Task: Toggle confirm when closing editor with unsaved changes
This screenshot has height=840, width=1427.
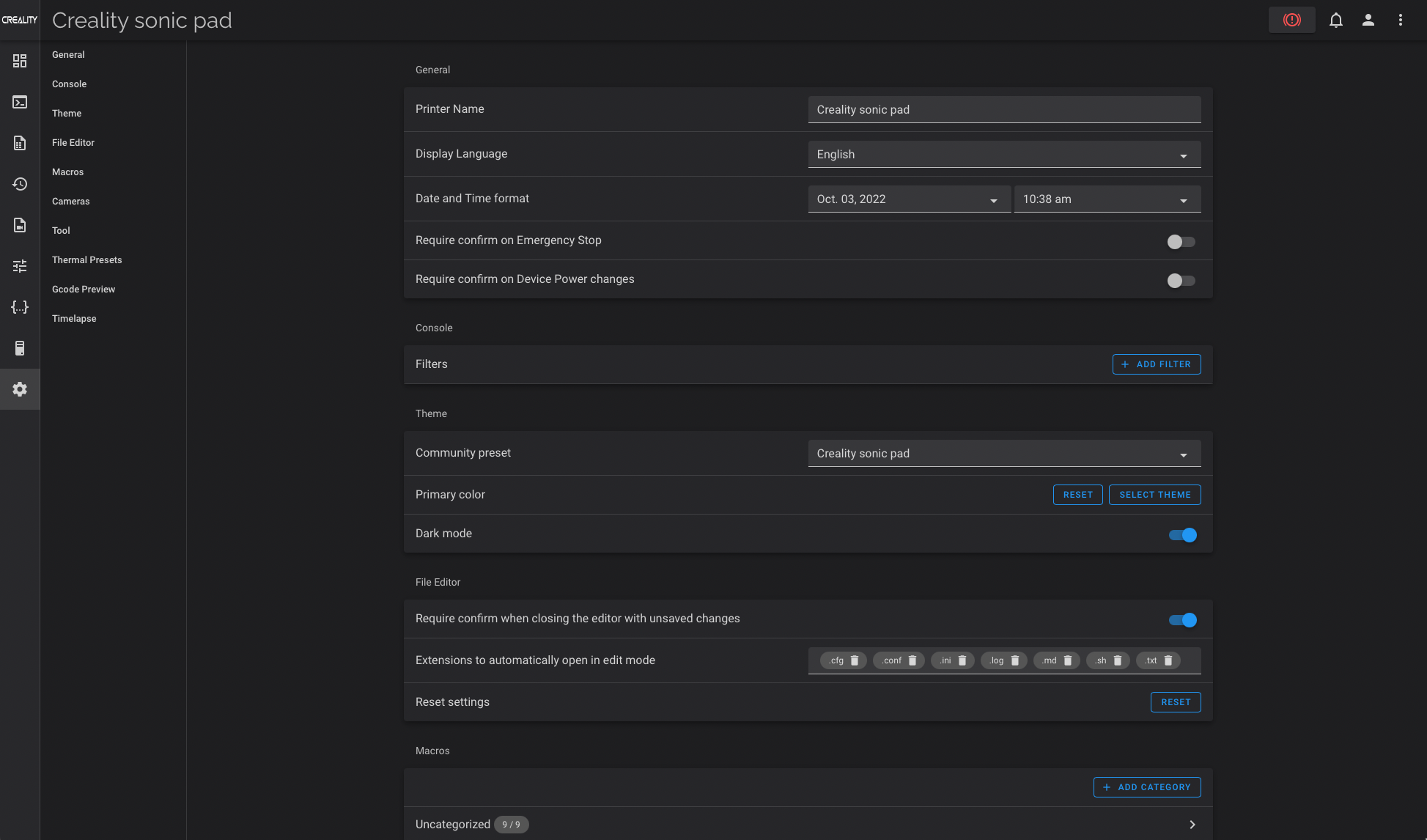Action: coord(1182,620)
